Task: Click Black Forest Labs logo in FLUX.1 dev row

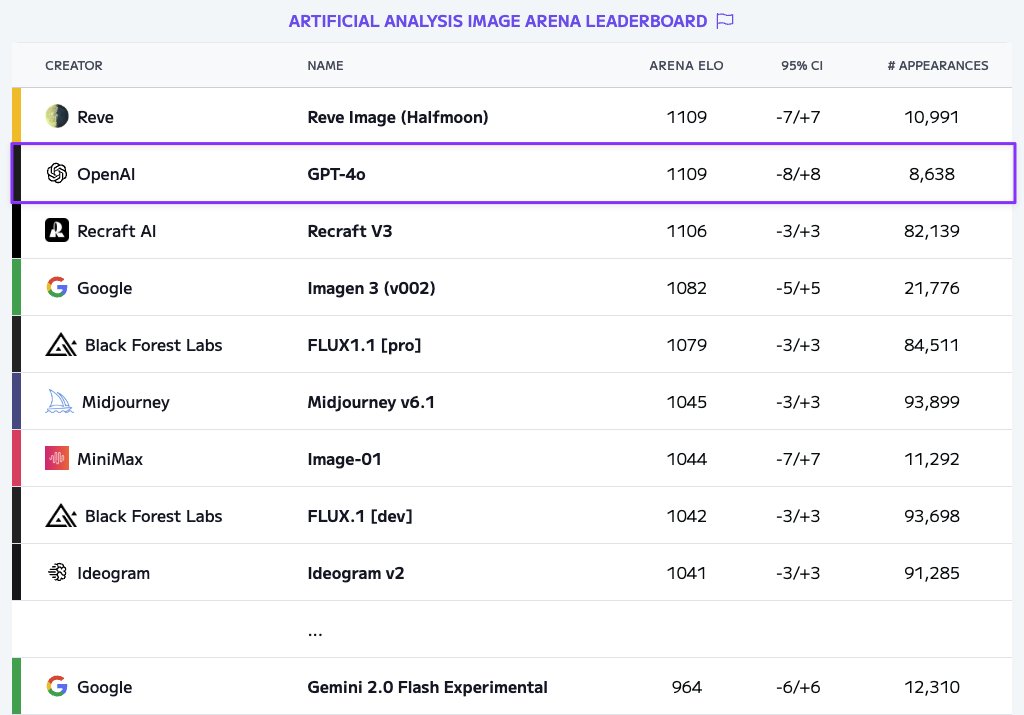Action: 61,516
